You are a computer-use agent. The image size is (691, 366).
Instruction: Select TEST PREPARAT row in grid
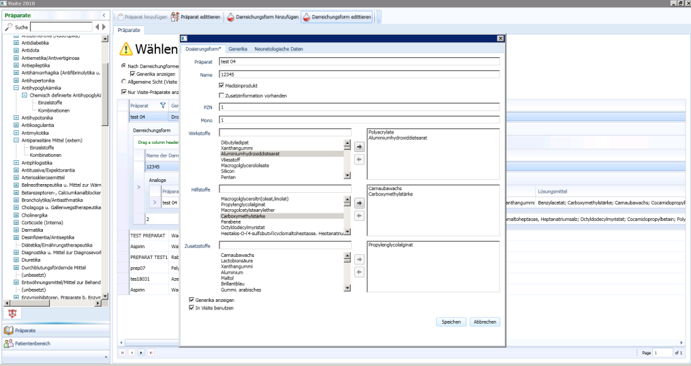148,236
